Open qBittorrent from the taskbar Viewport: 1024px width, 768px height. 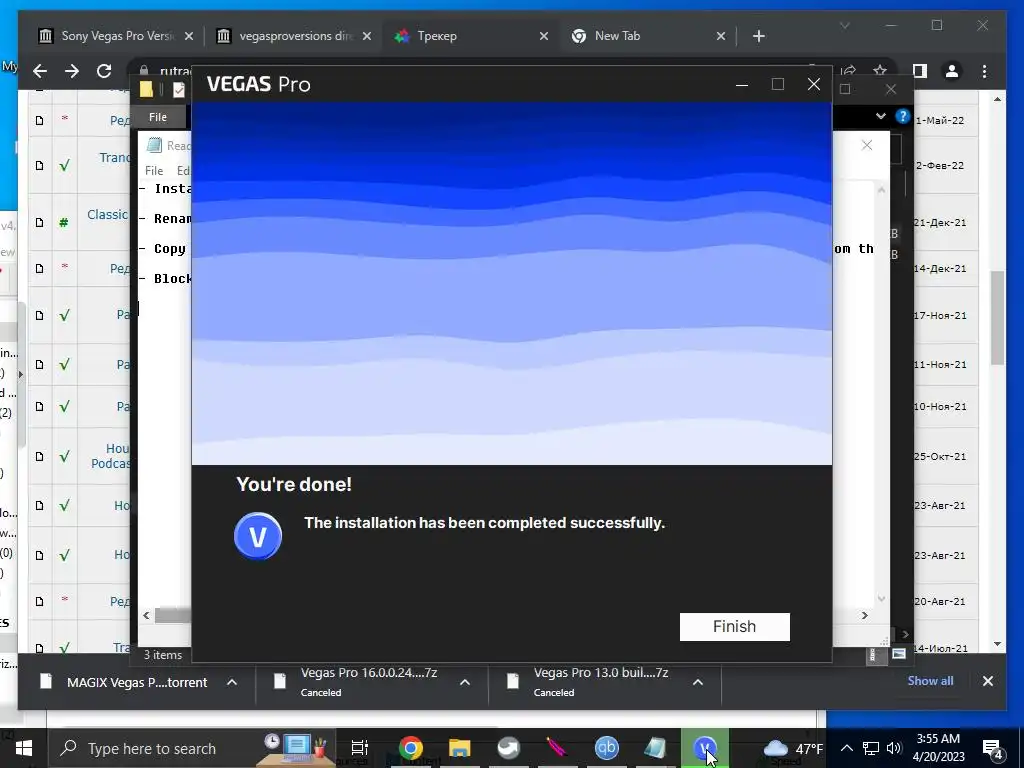point(607,748)
